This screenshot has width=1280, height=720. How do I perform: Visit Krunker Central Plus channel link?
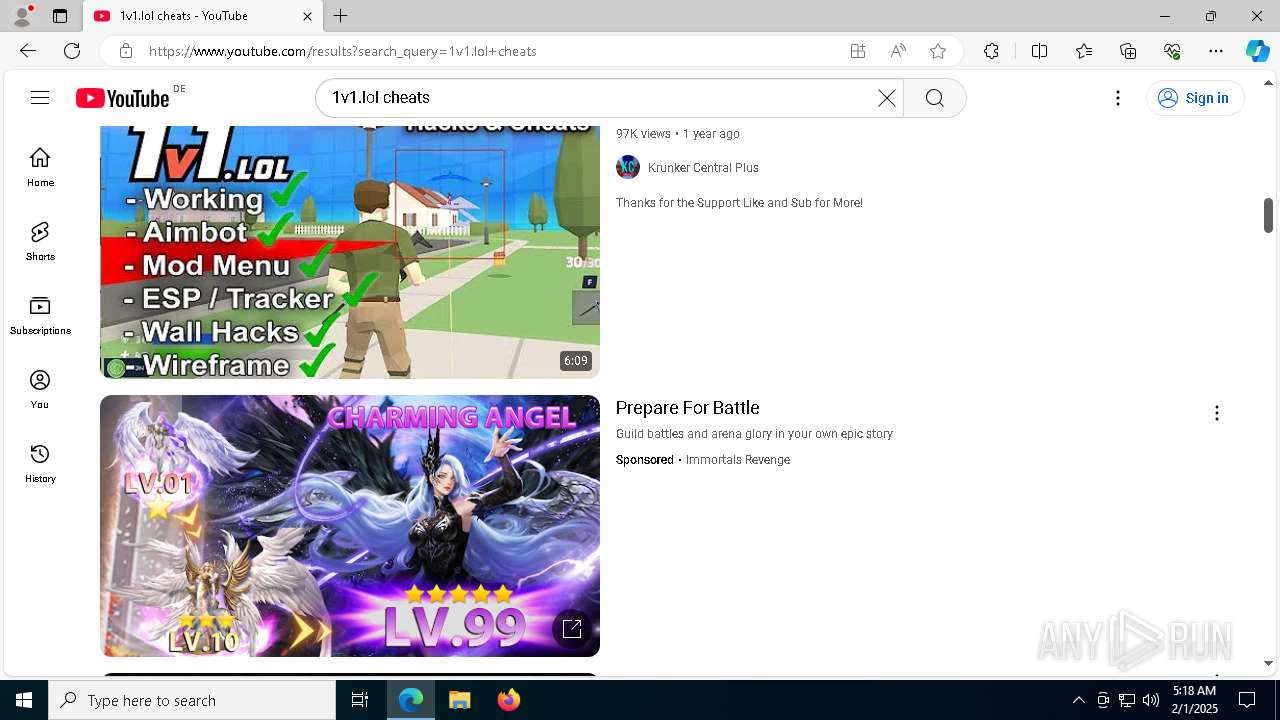(703, 168)
